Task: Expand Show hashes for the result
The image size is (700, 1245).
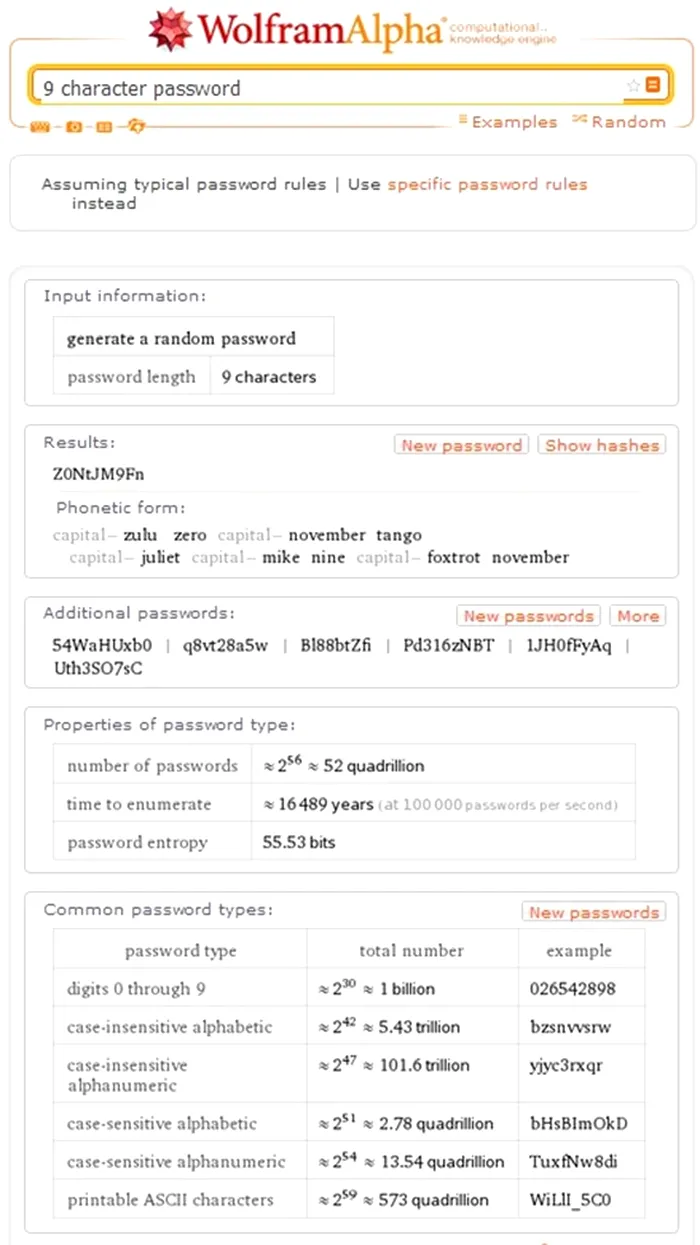Action: coord(601,445)
